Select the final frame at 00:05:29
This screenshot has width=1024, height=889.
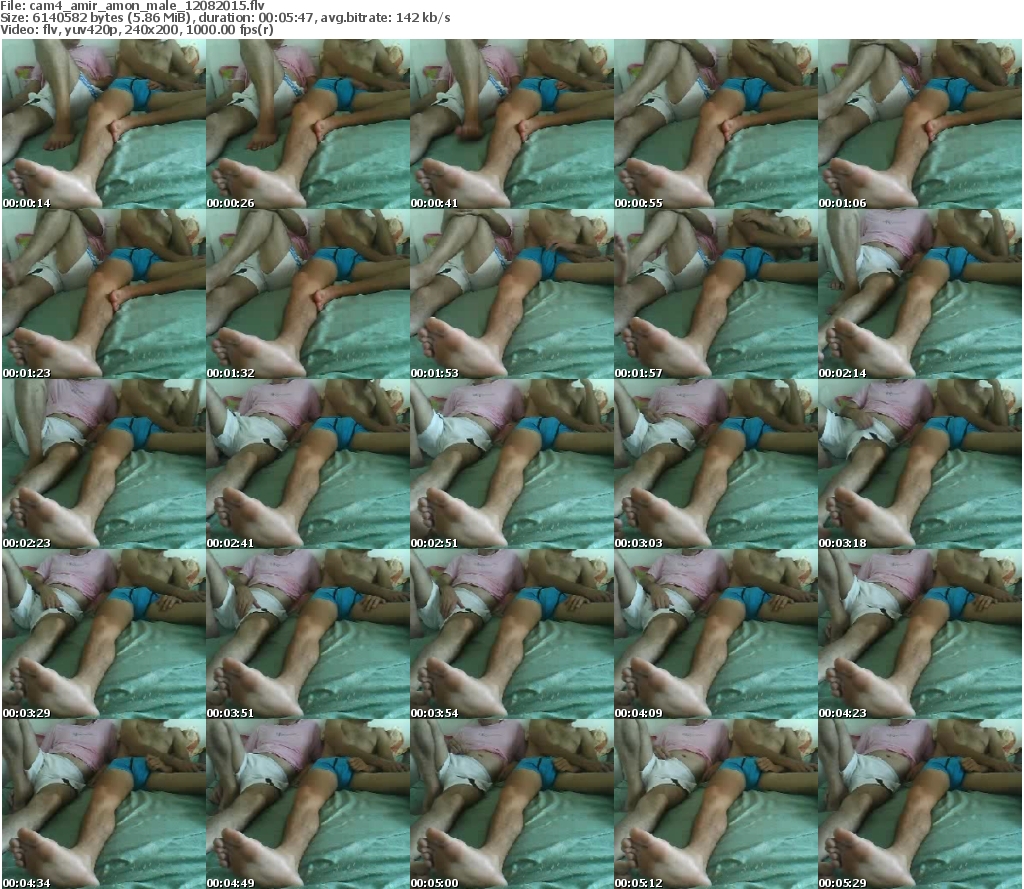tap(920, 804)
